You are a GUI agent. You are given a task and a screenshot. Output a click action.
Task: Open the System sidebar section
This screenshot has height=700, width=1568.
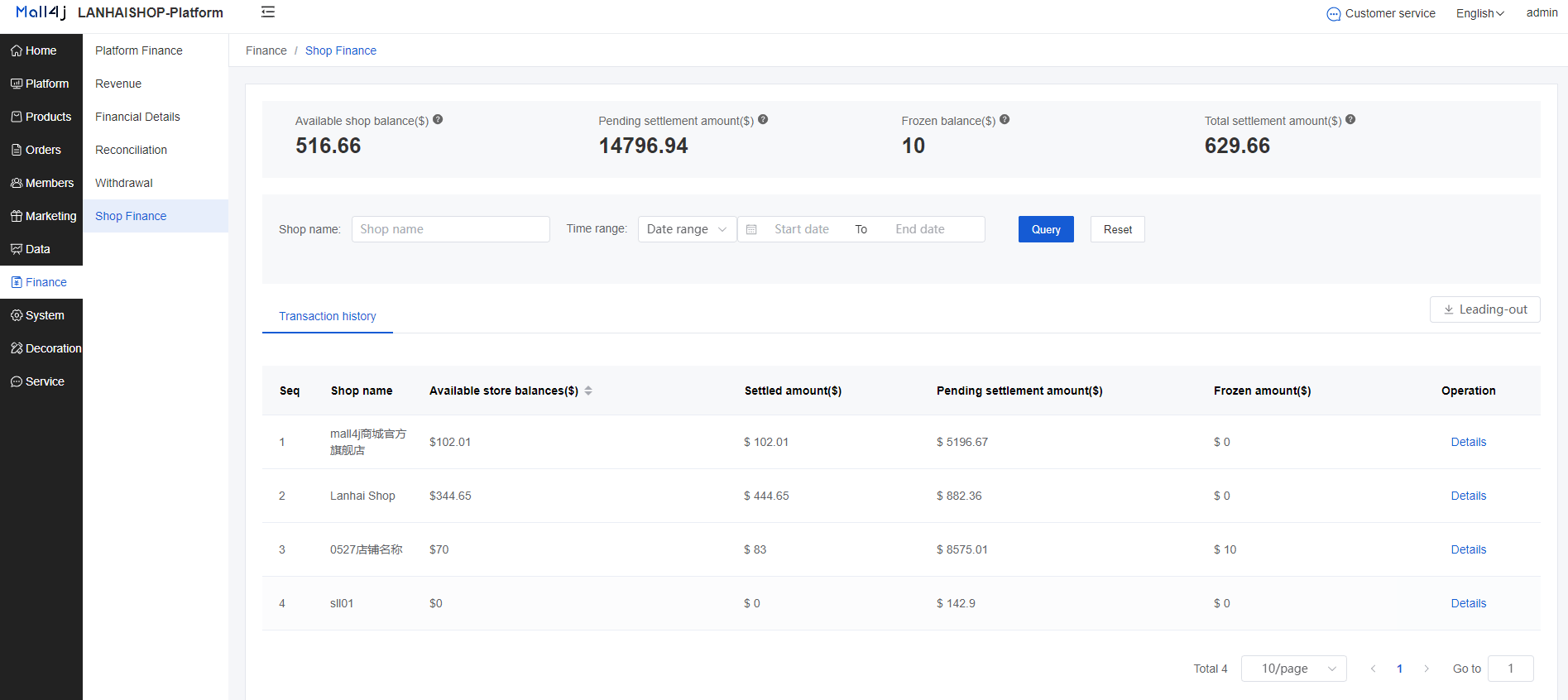(x=41, y=315)
